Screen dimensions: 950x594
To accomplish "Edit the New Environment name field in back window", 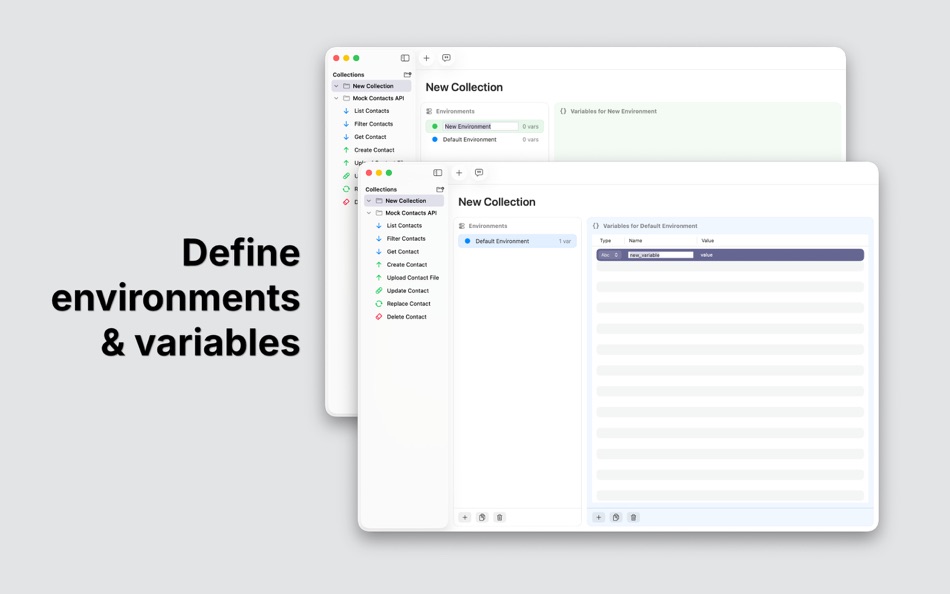I will (x=480, y=126).
